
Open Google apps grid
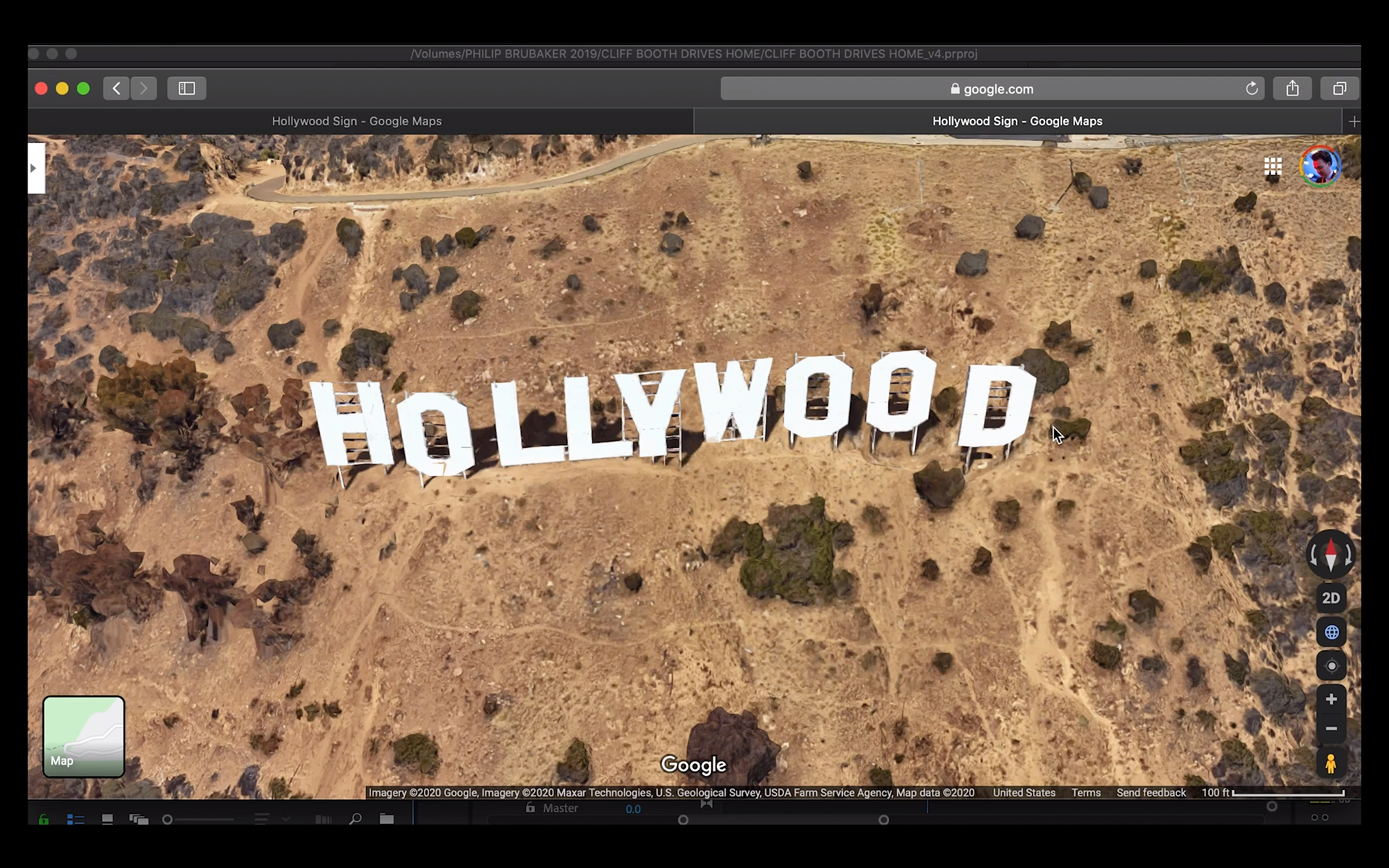point(1273,167)
